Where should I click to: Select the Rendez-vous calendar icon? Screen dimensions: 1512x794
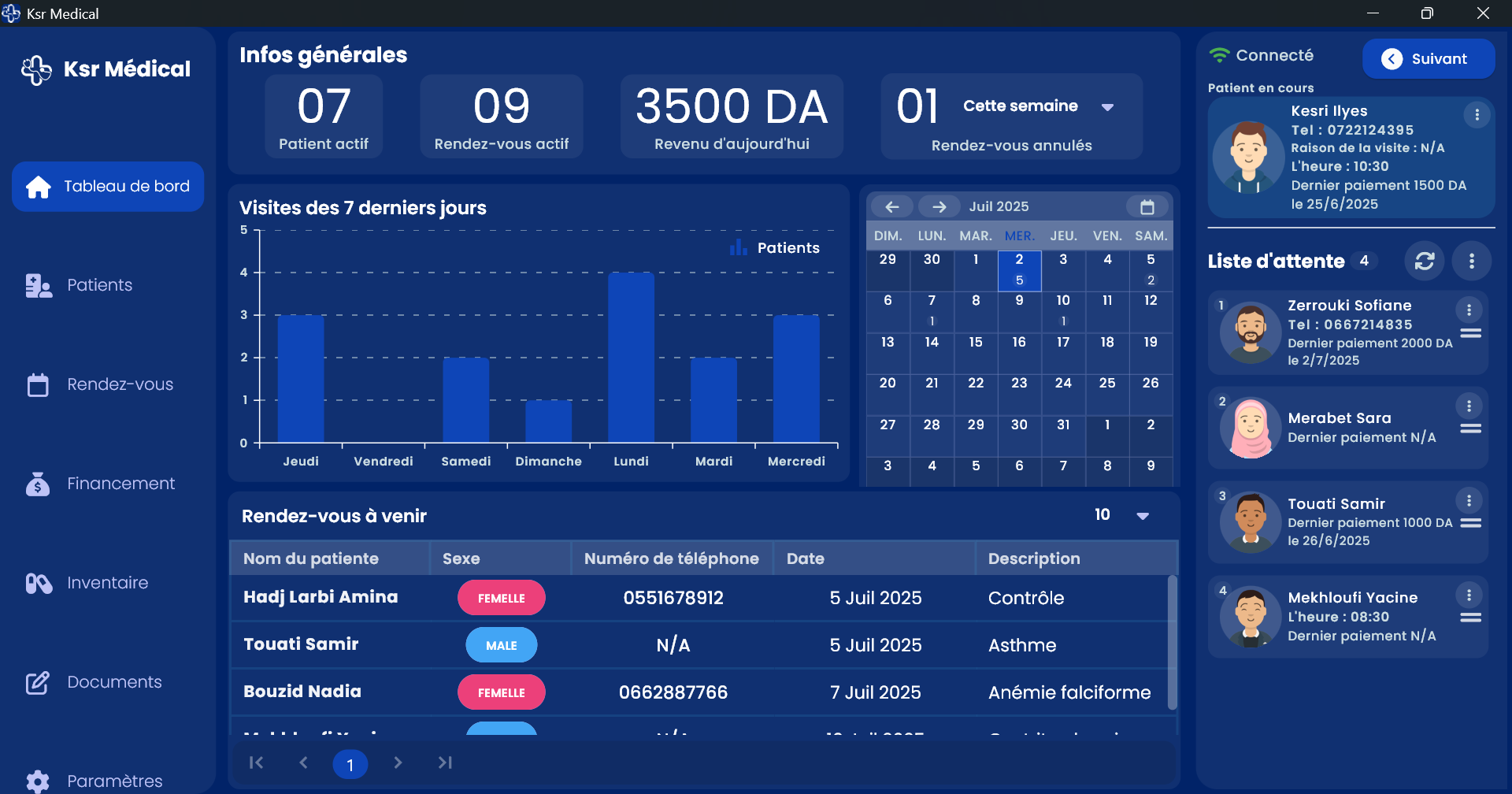[x=37, y=384]
